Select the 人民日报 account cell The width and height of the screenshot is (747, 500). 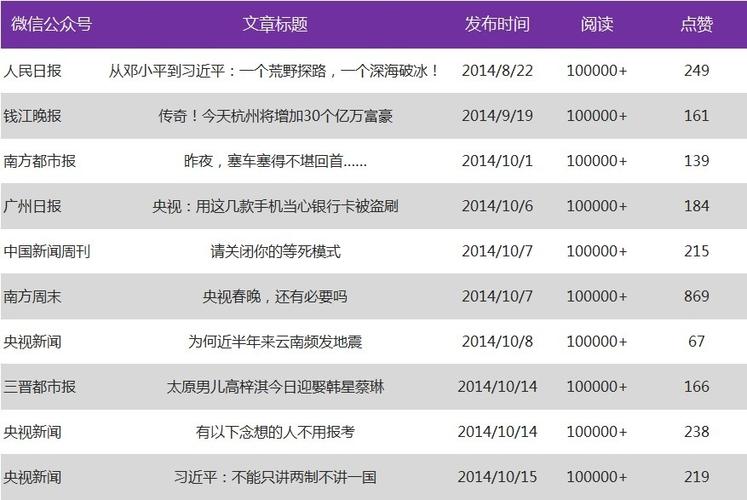32,71
